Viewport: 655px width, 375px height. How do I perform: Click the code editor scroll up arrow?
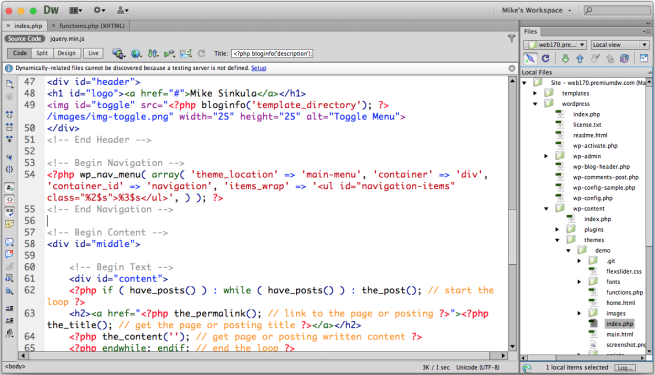pos(512,81)
